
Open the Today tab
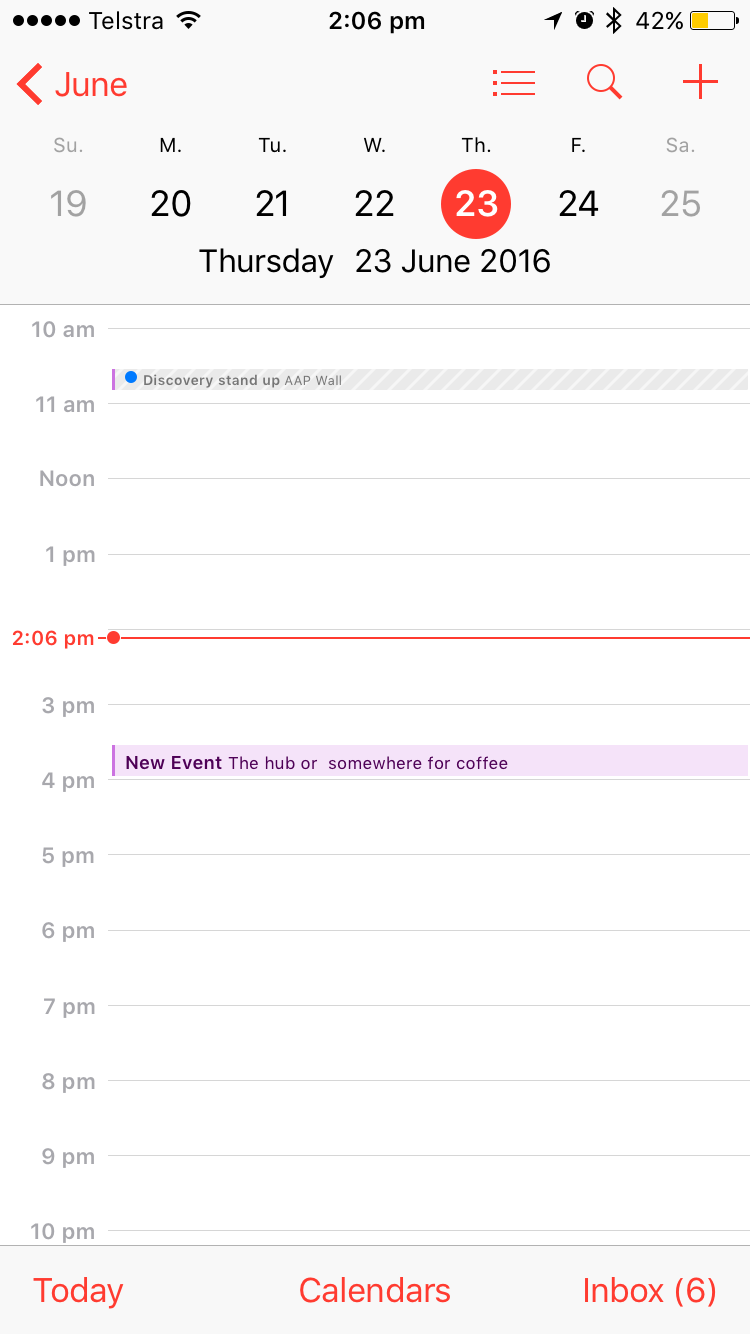[x=78, y=1290]
